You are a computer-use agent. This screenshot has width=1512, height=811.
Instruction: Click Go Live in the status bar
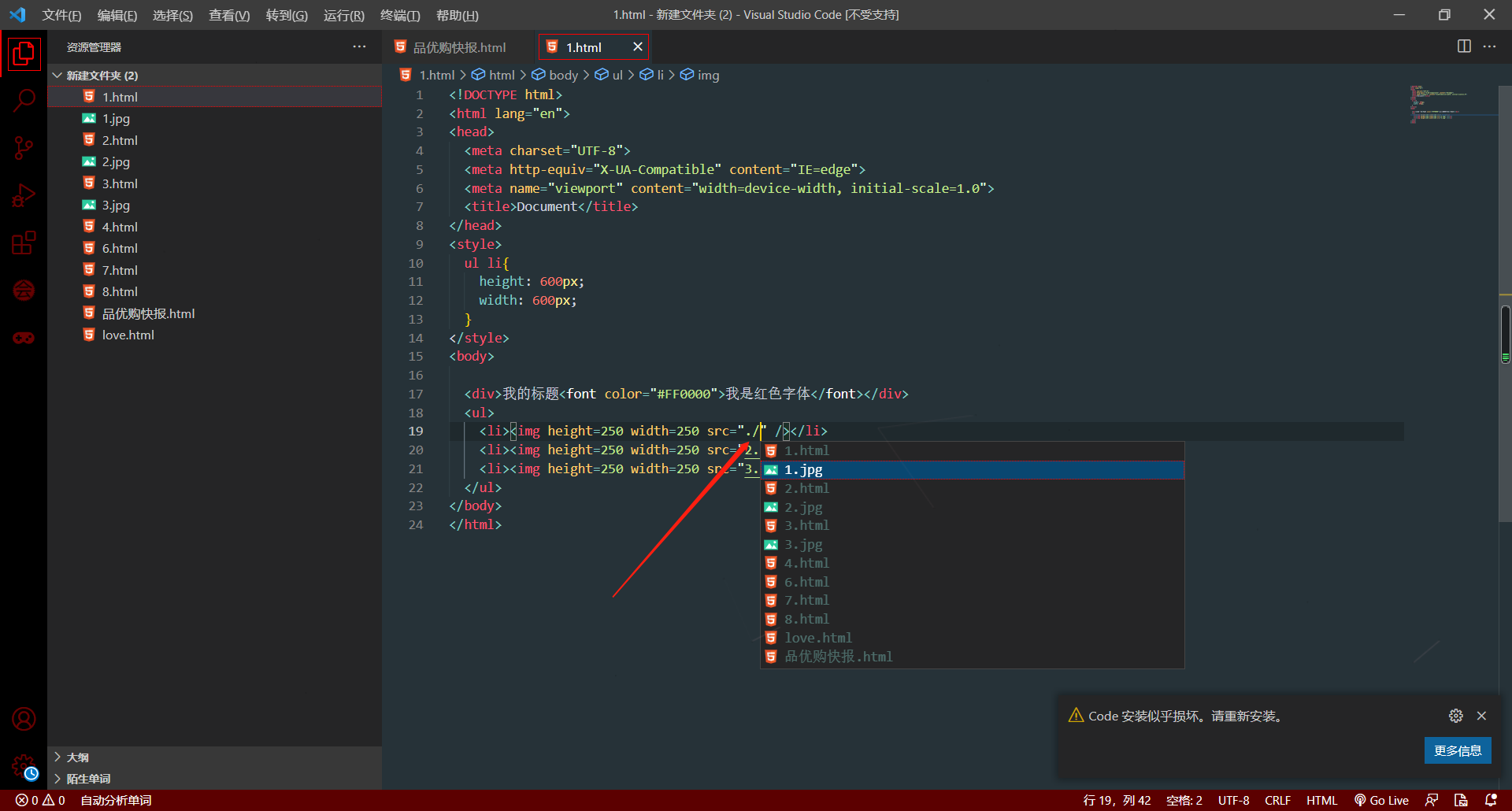[x=1382, y=800]
